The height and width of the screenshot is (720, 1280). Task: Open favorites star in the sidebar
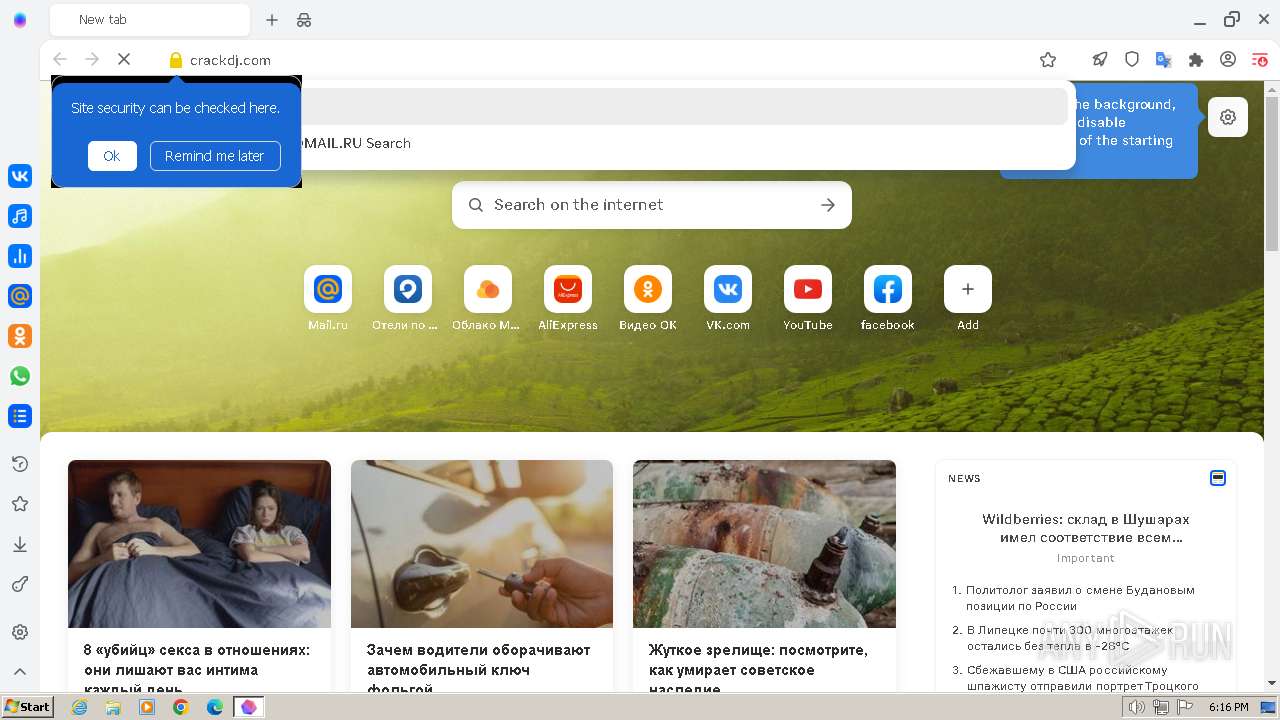(20, 504)
